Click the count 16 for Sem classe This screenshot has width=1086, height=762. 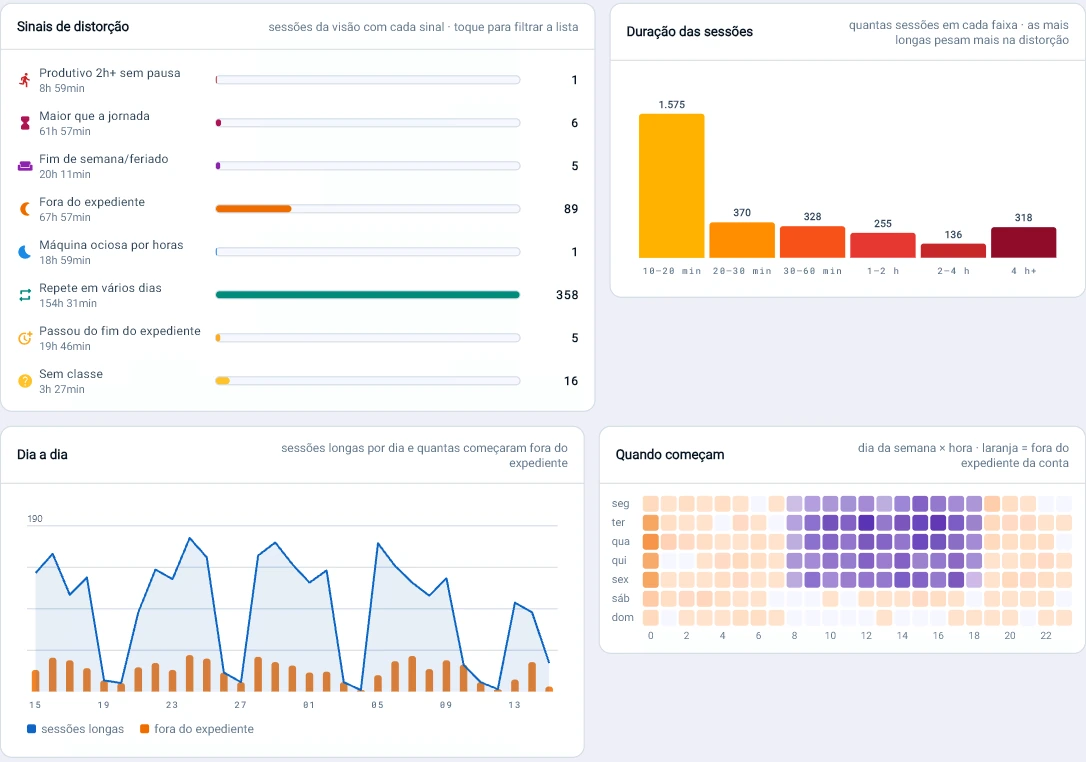pos(571,381)
